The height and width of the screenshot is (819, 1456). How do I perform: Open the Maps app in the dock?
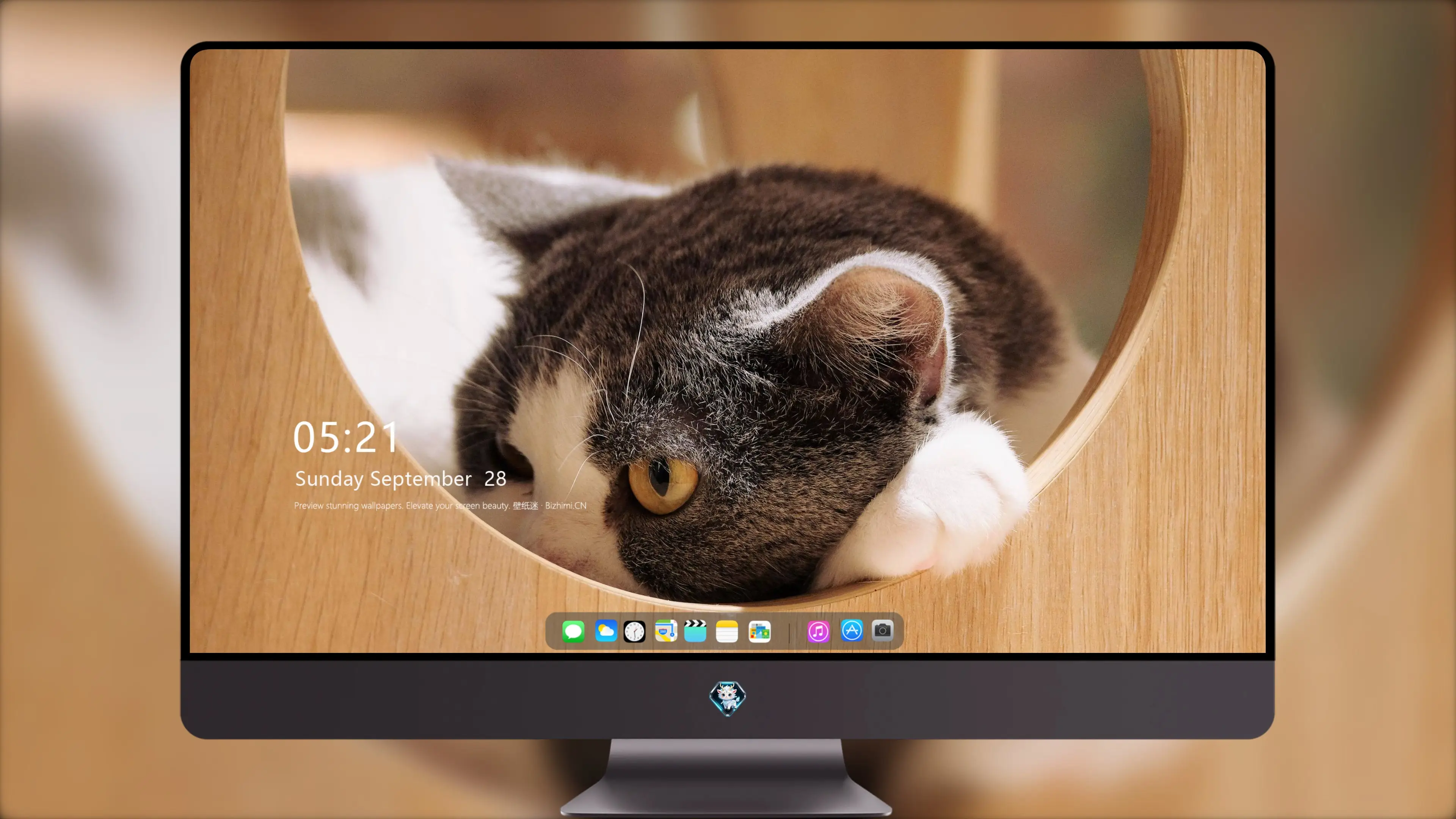(666, 631)
